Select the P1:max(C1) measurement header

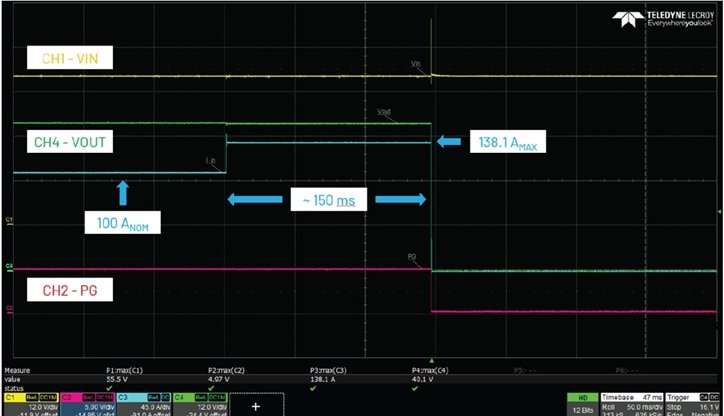pyautogui.click(x=124, y=370)
